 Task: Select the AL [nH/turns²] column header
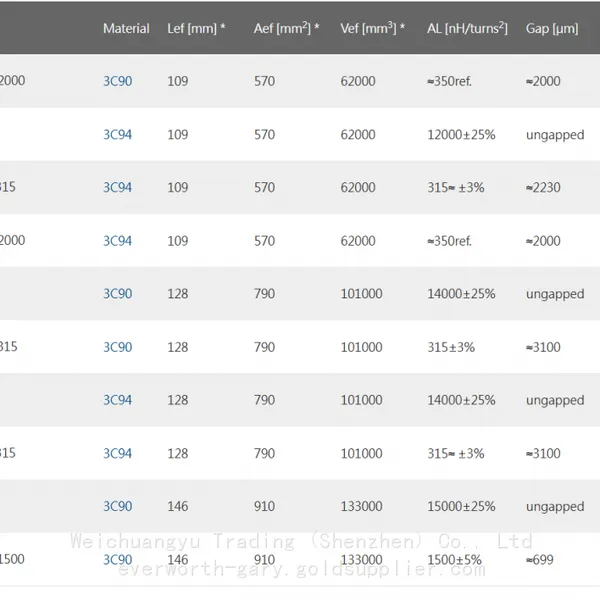(467, 28)
